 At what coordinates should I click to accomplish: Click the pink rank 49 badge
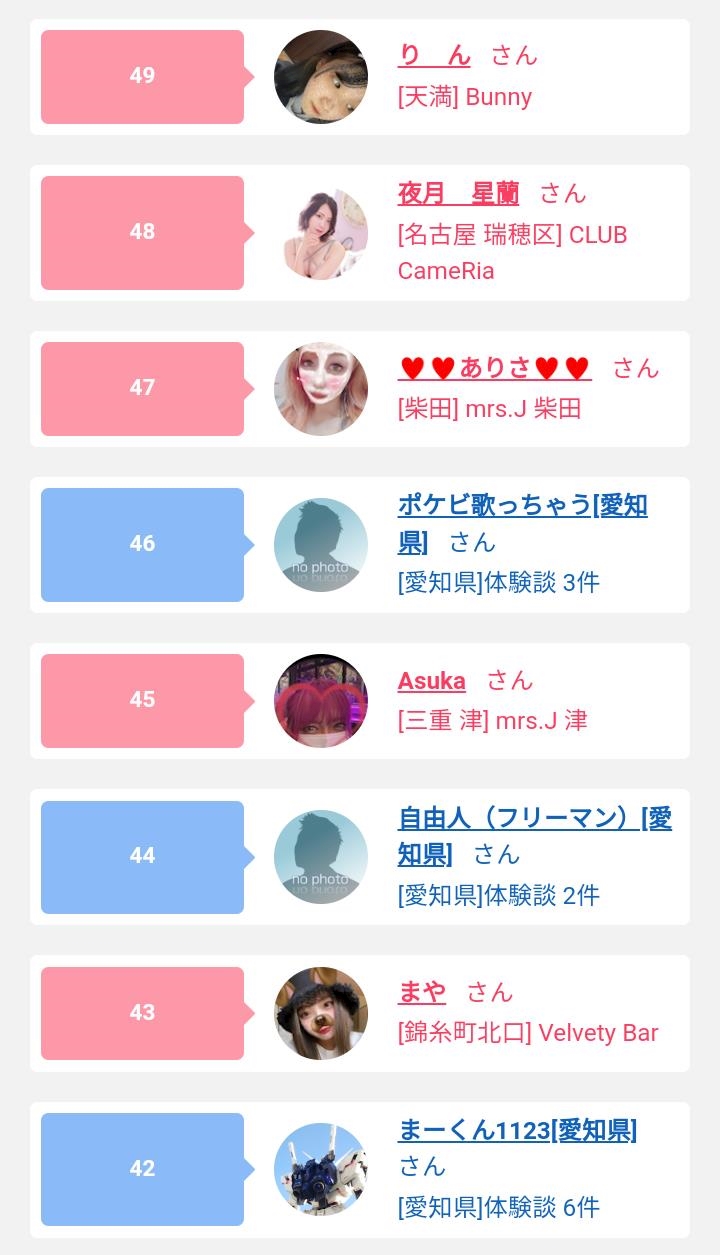coord(142,77)
